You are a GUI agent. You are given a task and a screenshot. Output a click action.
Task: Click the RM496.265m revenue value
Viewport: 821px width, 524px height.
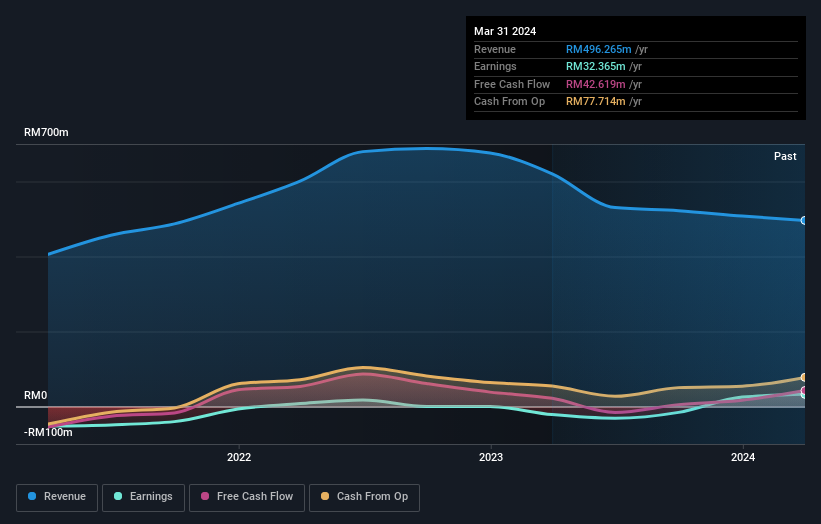tap(598, 49)
